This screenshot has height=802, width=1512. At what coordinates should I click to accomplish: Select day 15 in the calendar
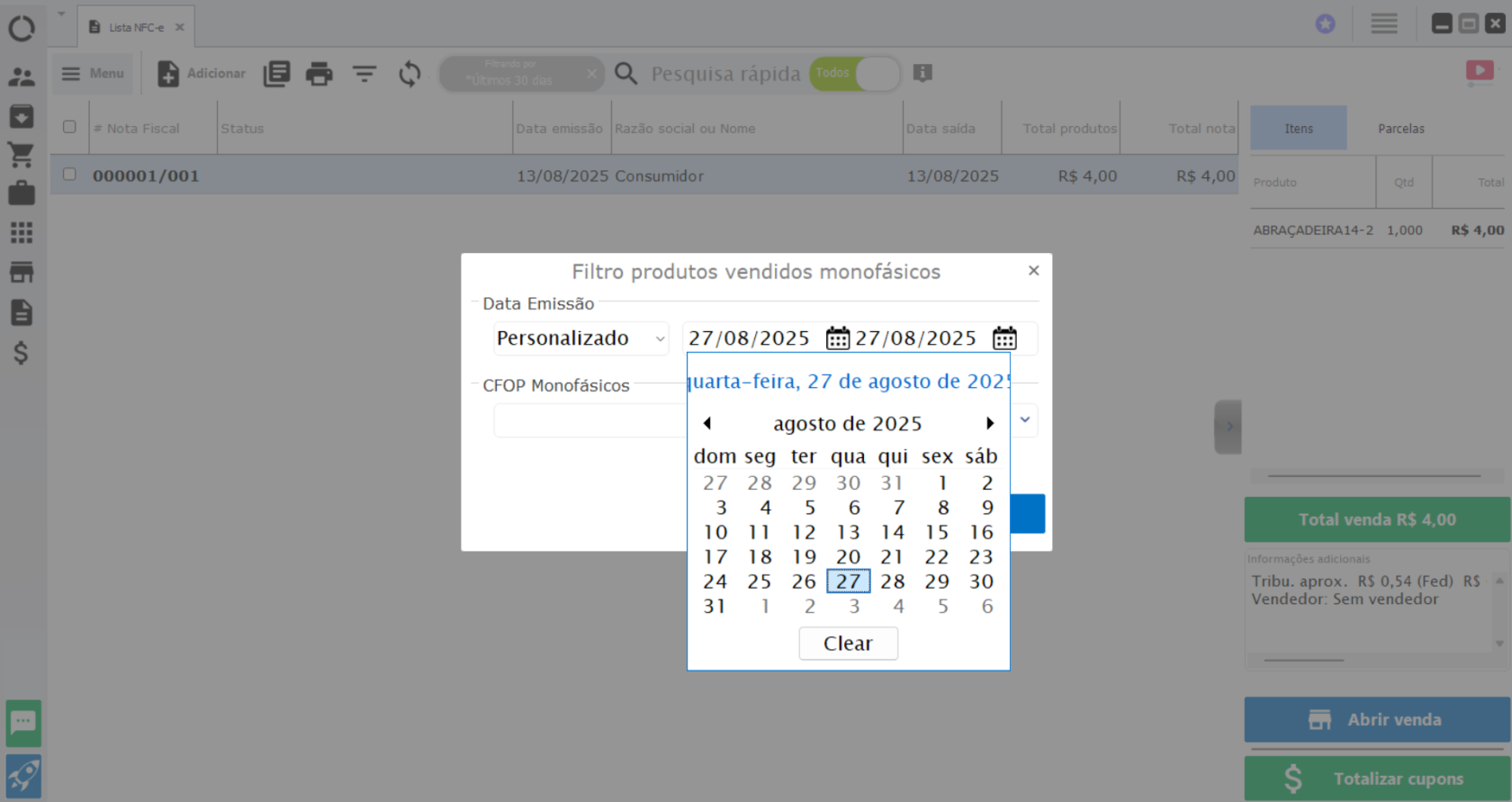pos(937,533)
